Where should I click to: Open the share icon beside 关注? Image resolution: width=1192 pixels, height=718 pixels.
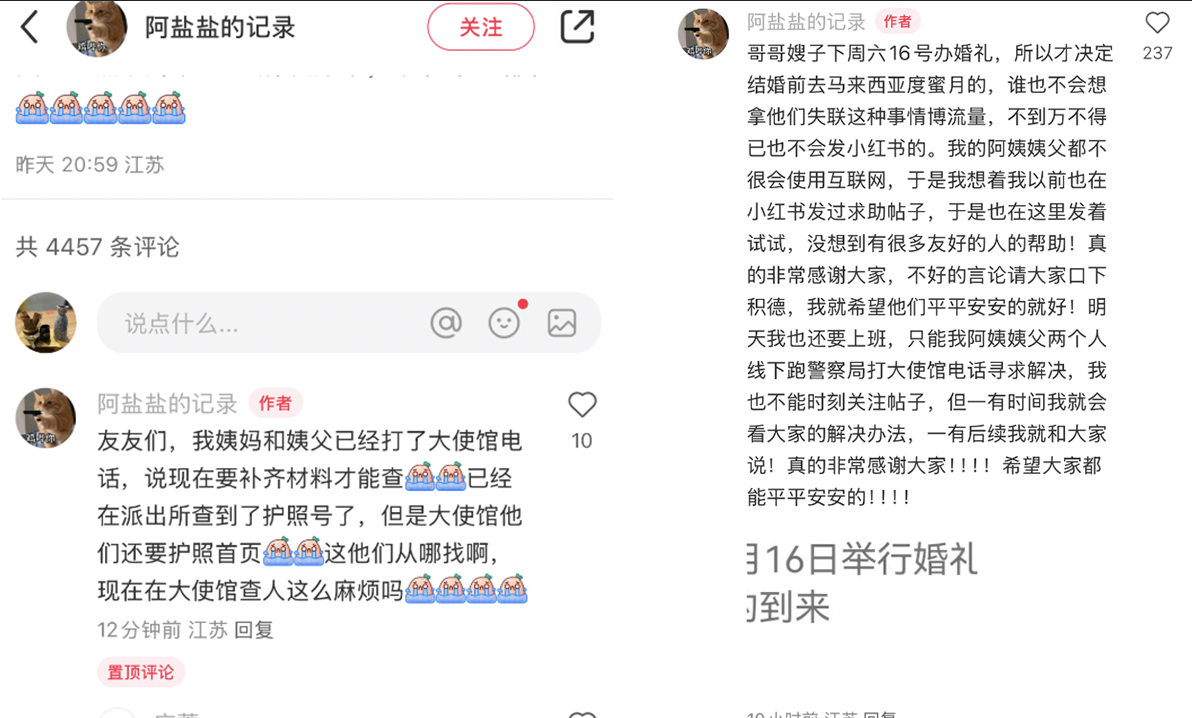pos(577,27)
